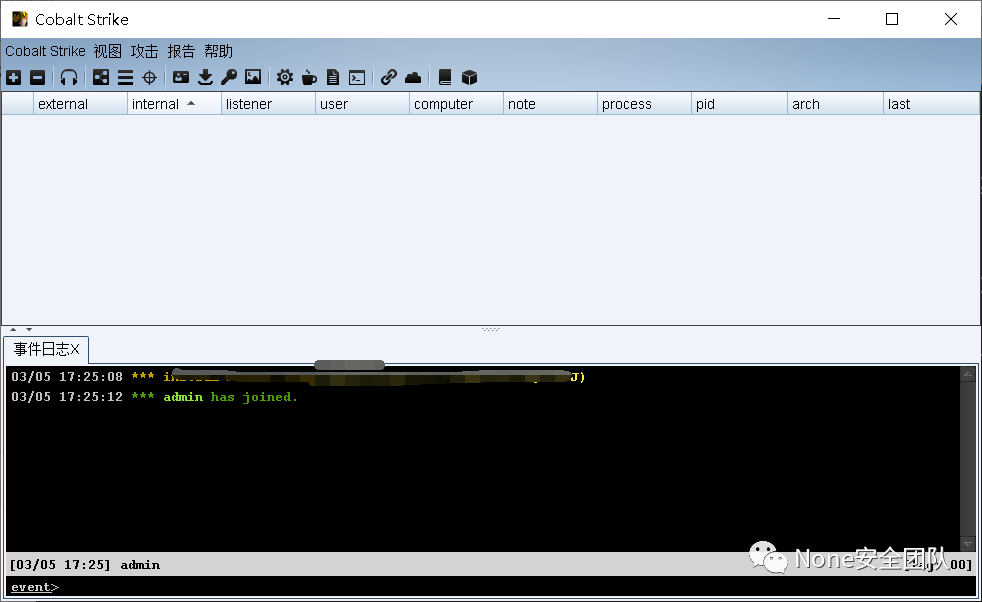This screenshot has width=982, height=602.
Task: Sort sessions by last column header
Action: click(x=931, y=104)
